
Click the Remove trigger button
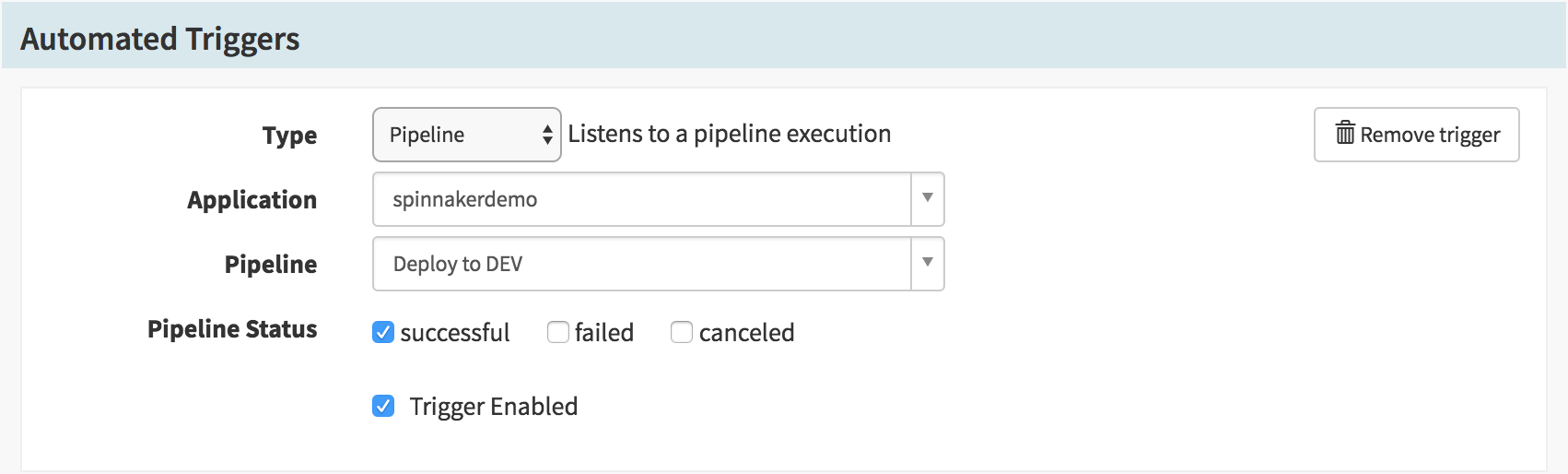tap(1416, 135)
